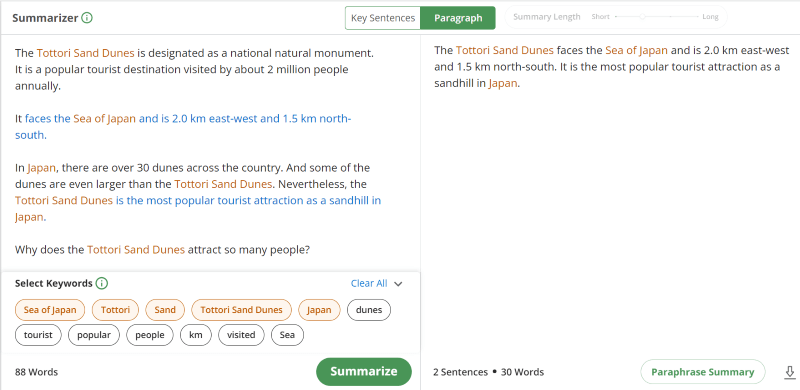Screen dimensions: 800x390
Task: Click the Long label of summary length
Action: tap(710, 17)
